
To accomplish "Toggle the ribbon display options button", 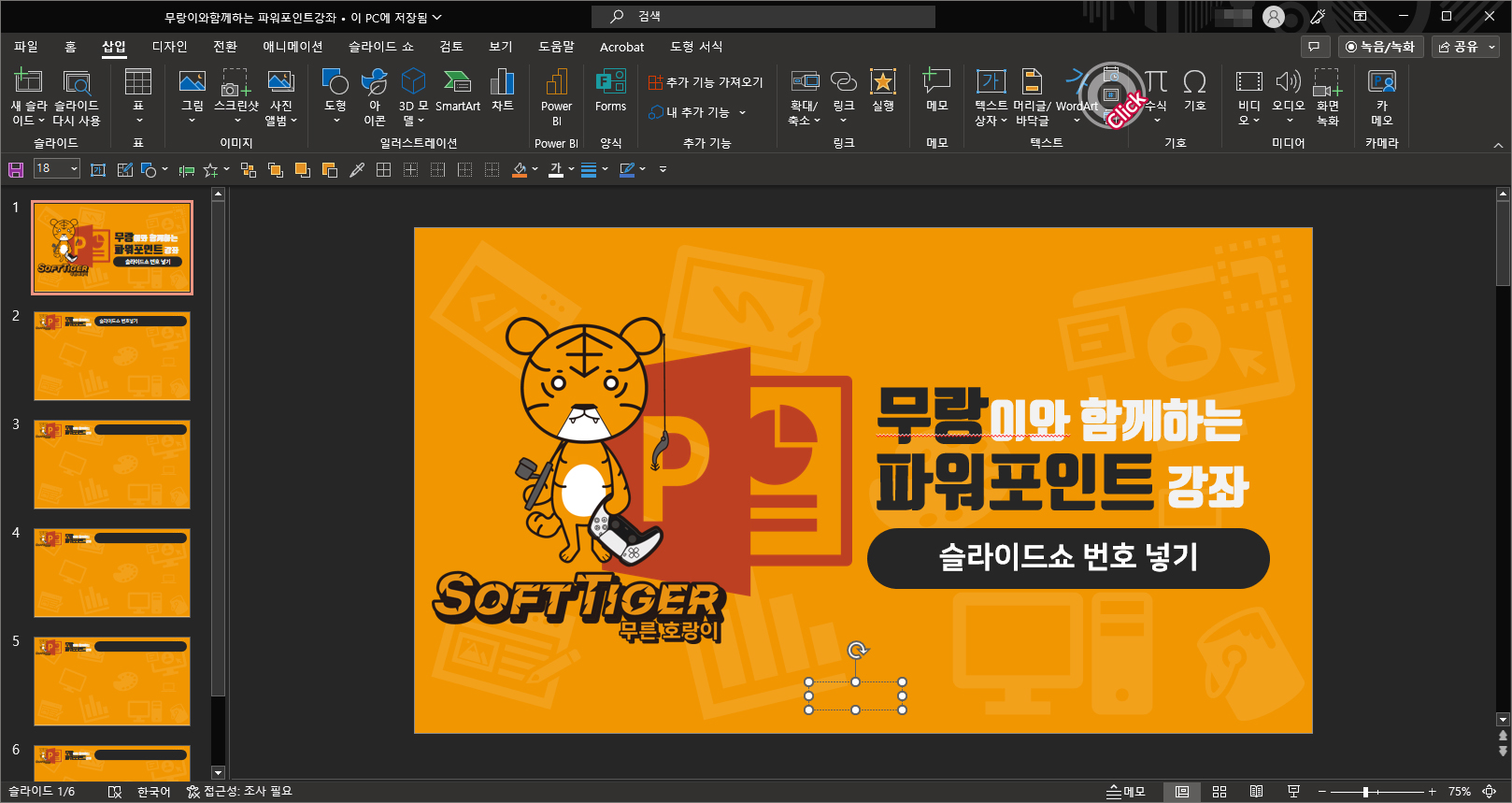I will point(1360,16).
